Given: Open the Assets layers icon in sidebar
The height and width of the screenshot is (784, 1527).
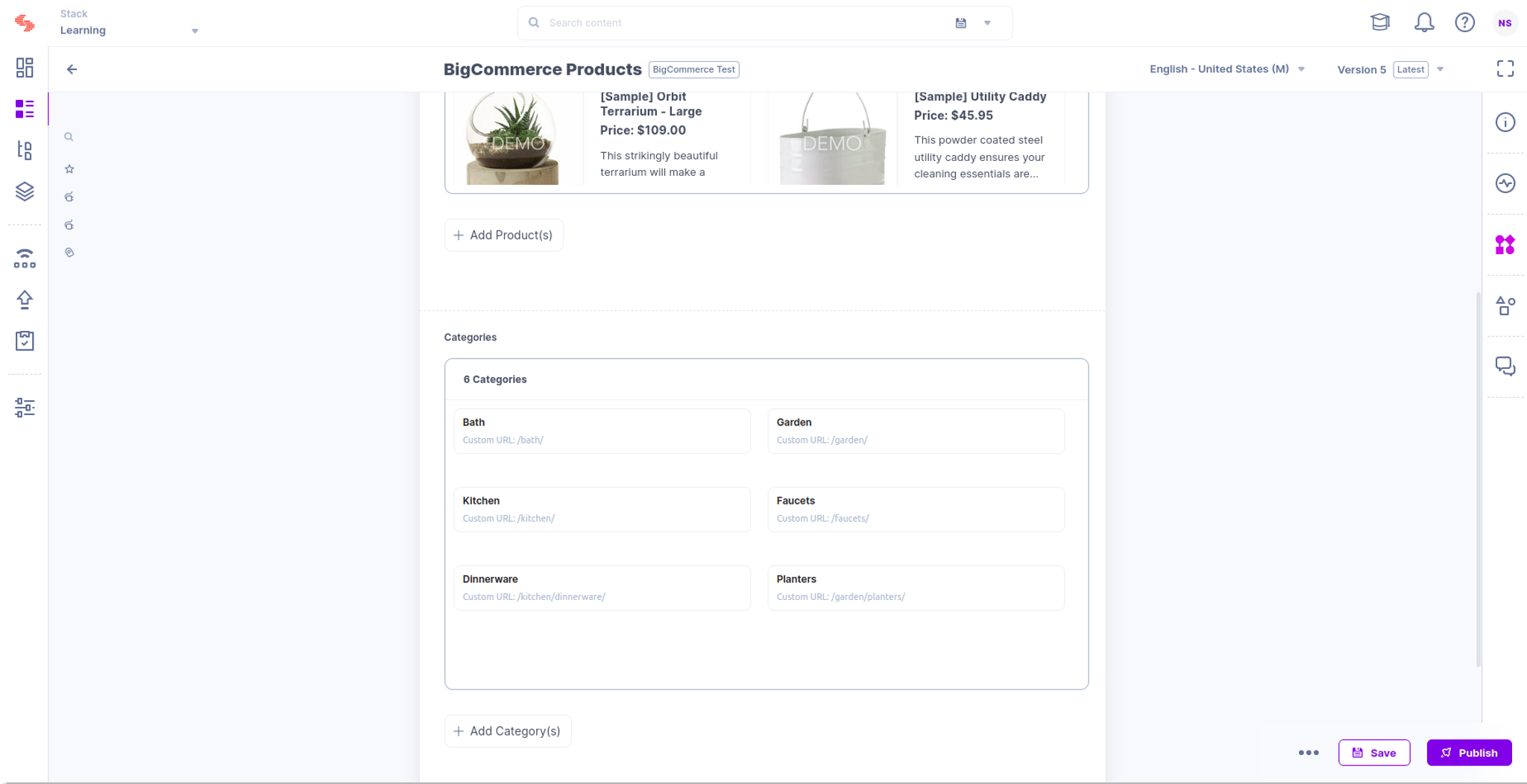Looking at the screenshot, I should (25, 192).
